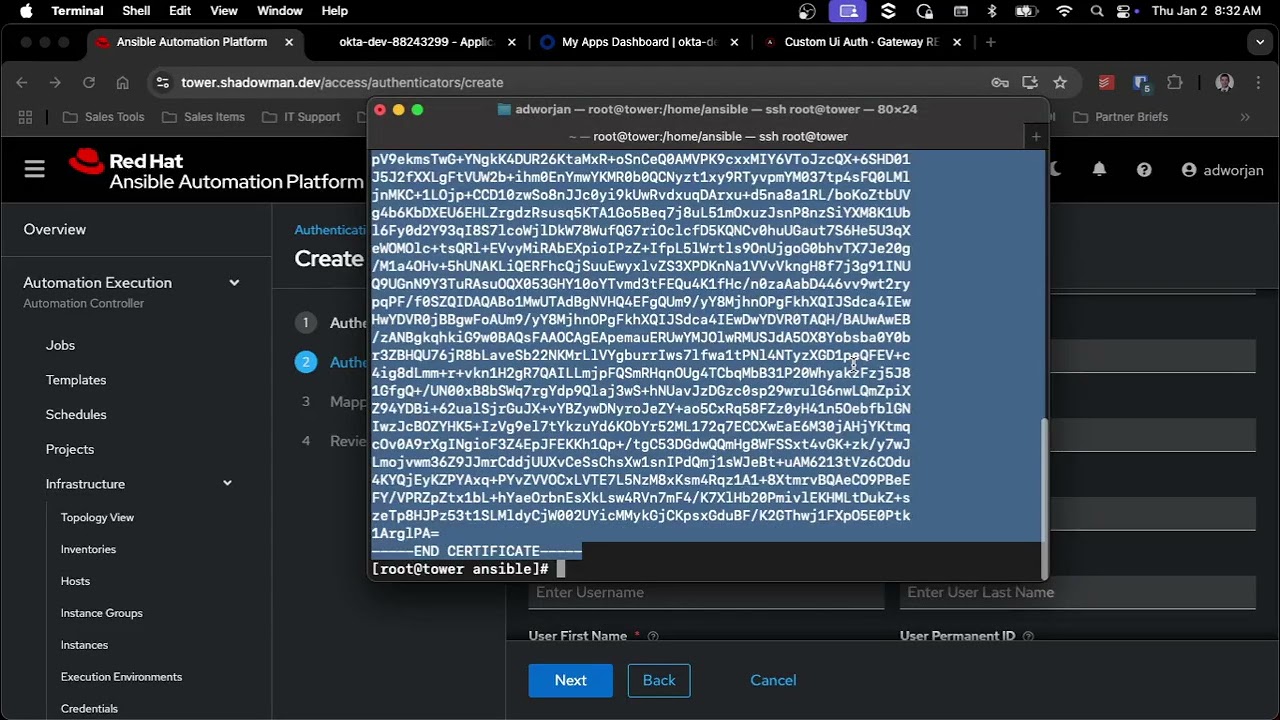Open the browser three-dot menu
The width and height of the screenshot is (1280, 720).
(1257, 82)
